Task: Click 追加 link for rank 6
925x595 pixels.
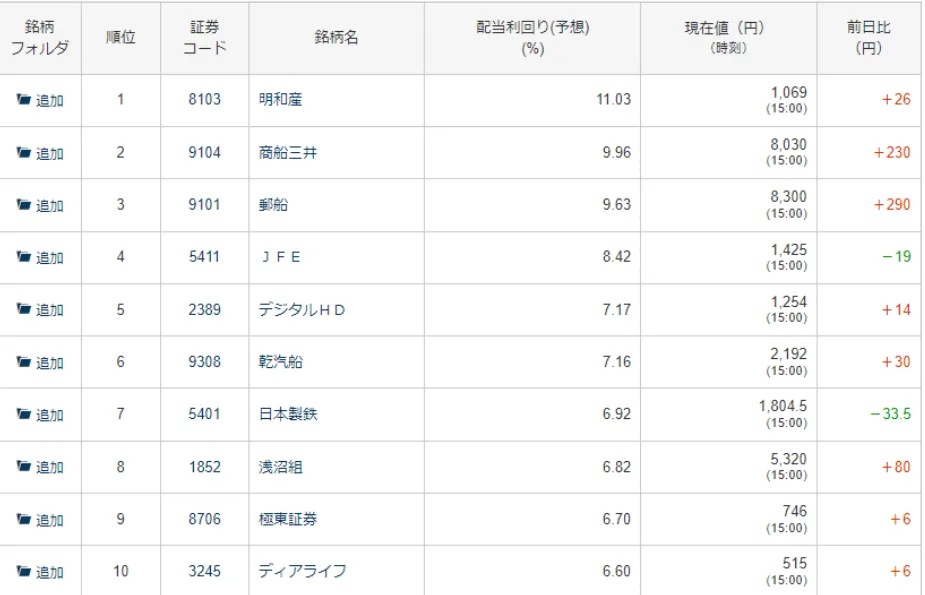Action: [x=50, y=363]
